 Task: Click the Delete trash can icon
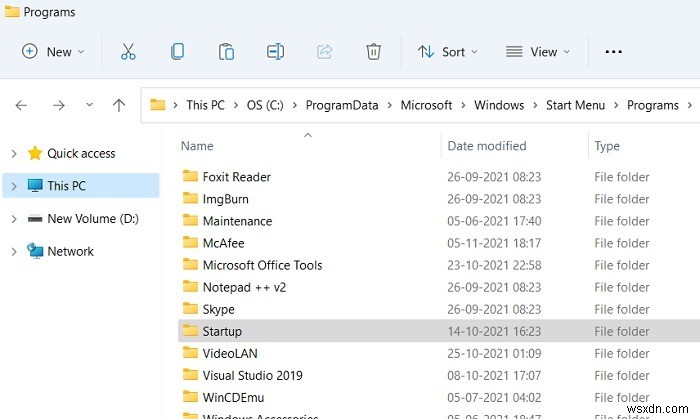tap(374, 52)
